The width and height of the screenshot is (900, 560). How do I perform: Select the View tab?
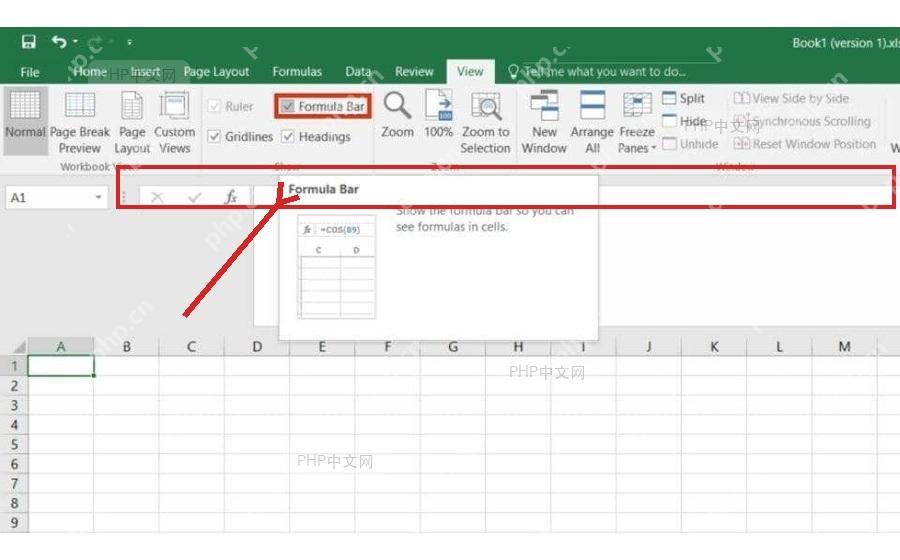(470, 72)
